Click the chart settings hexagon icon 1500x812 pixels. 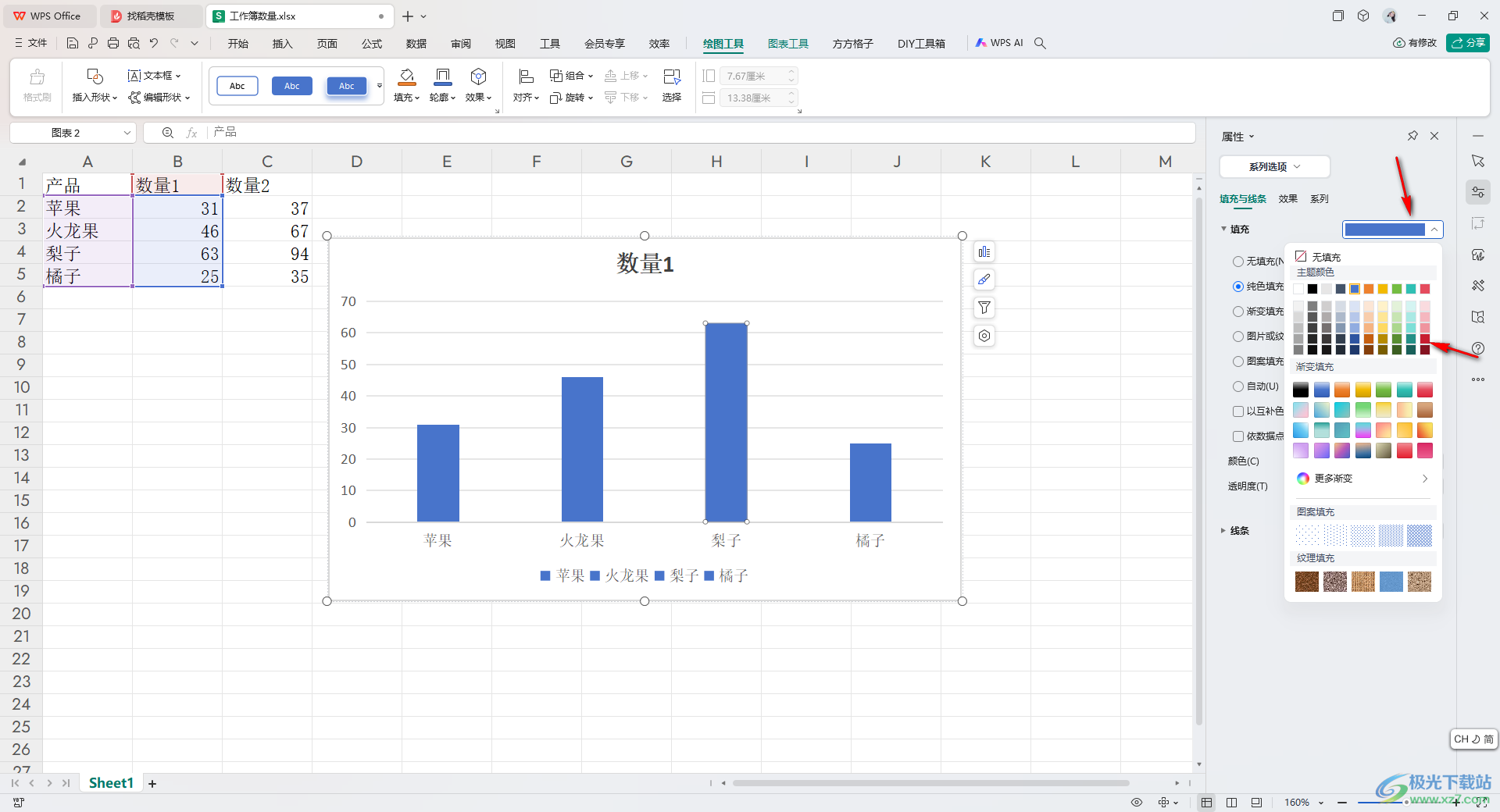coord(984,336)
